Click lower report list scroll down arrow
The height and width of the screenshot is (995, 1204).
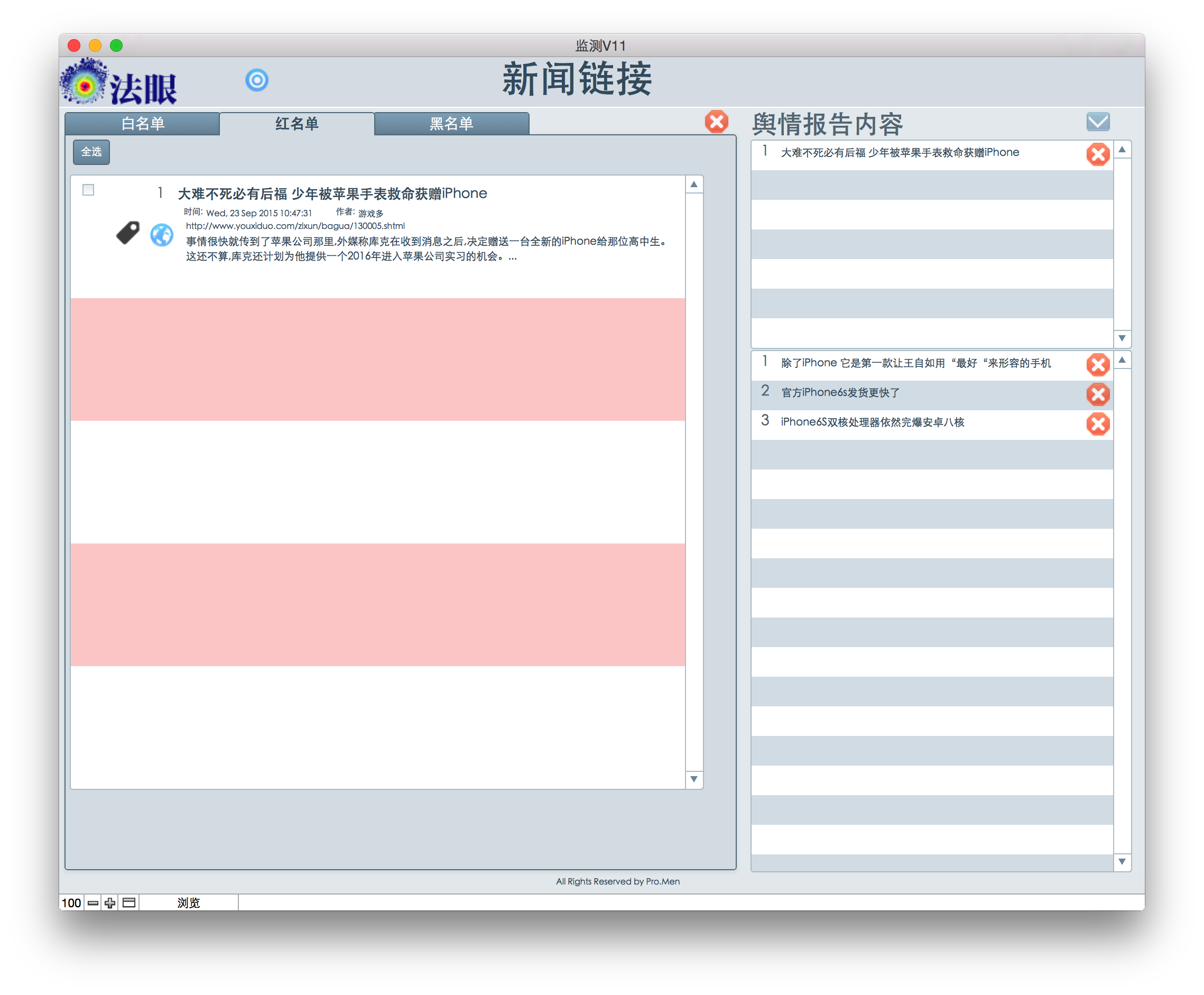click(1122, 861)
